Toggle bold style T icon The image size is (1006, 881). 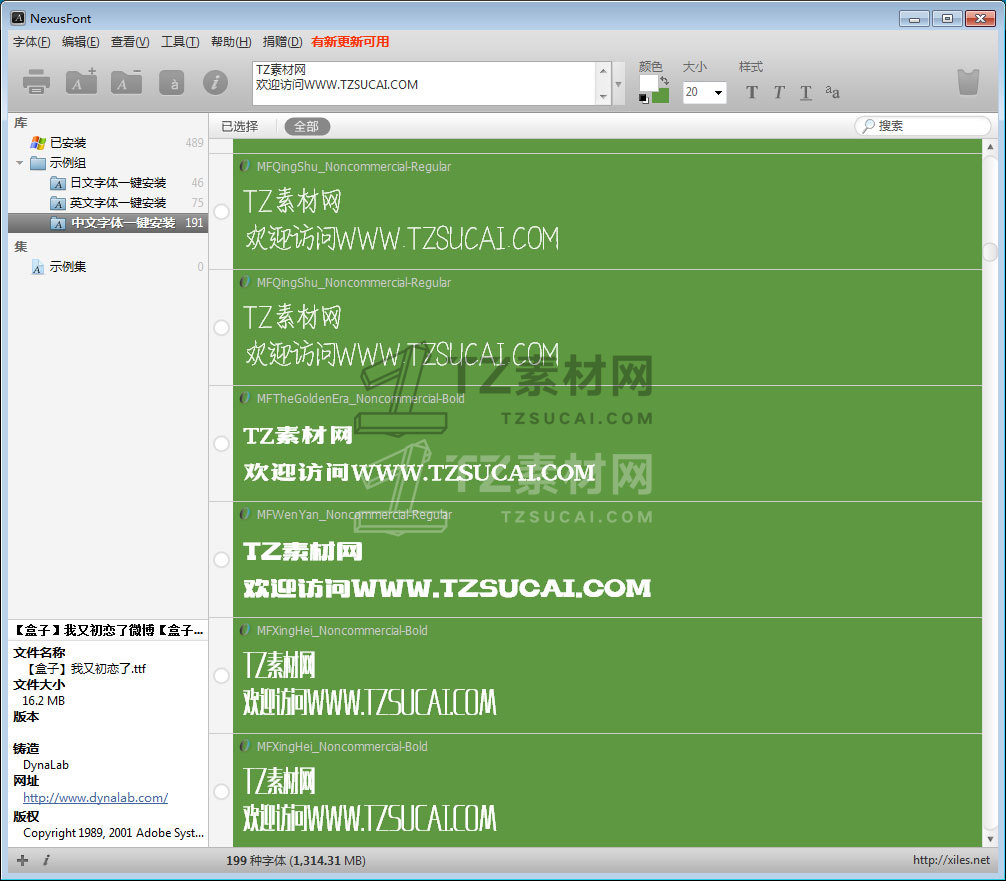pos(752,92)
